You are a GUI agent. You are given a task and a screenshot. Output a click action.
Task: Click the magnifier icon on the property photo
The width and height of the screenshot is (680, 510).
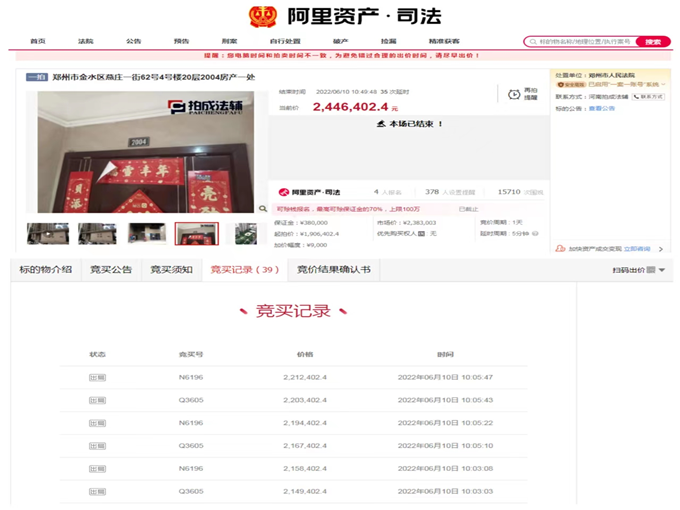coord(263,209)
